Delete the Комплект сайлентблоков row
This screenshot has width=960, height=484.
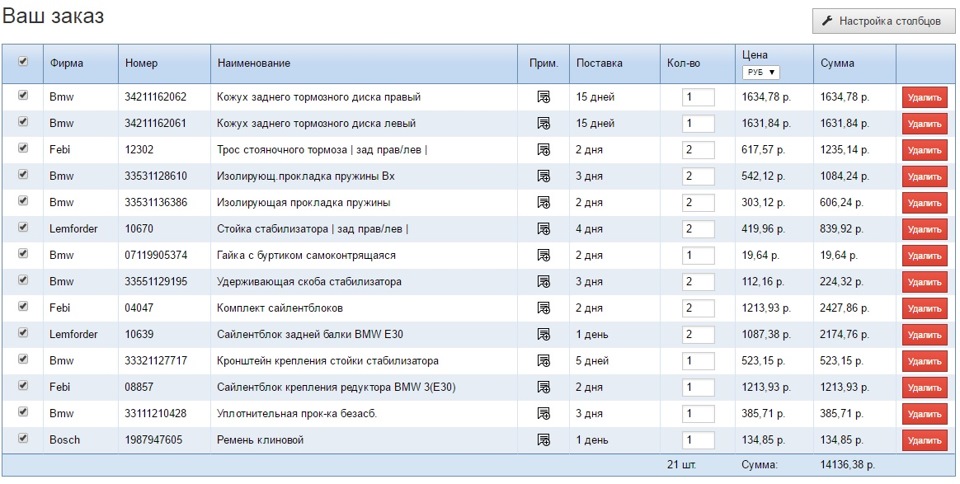coord(924,308)
